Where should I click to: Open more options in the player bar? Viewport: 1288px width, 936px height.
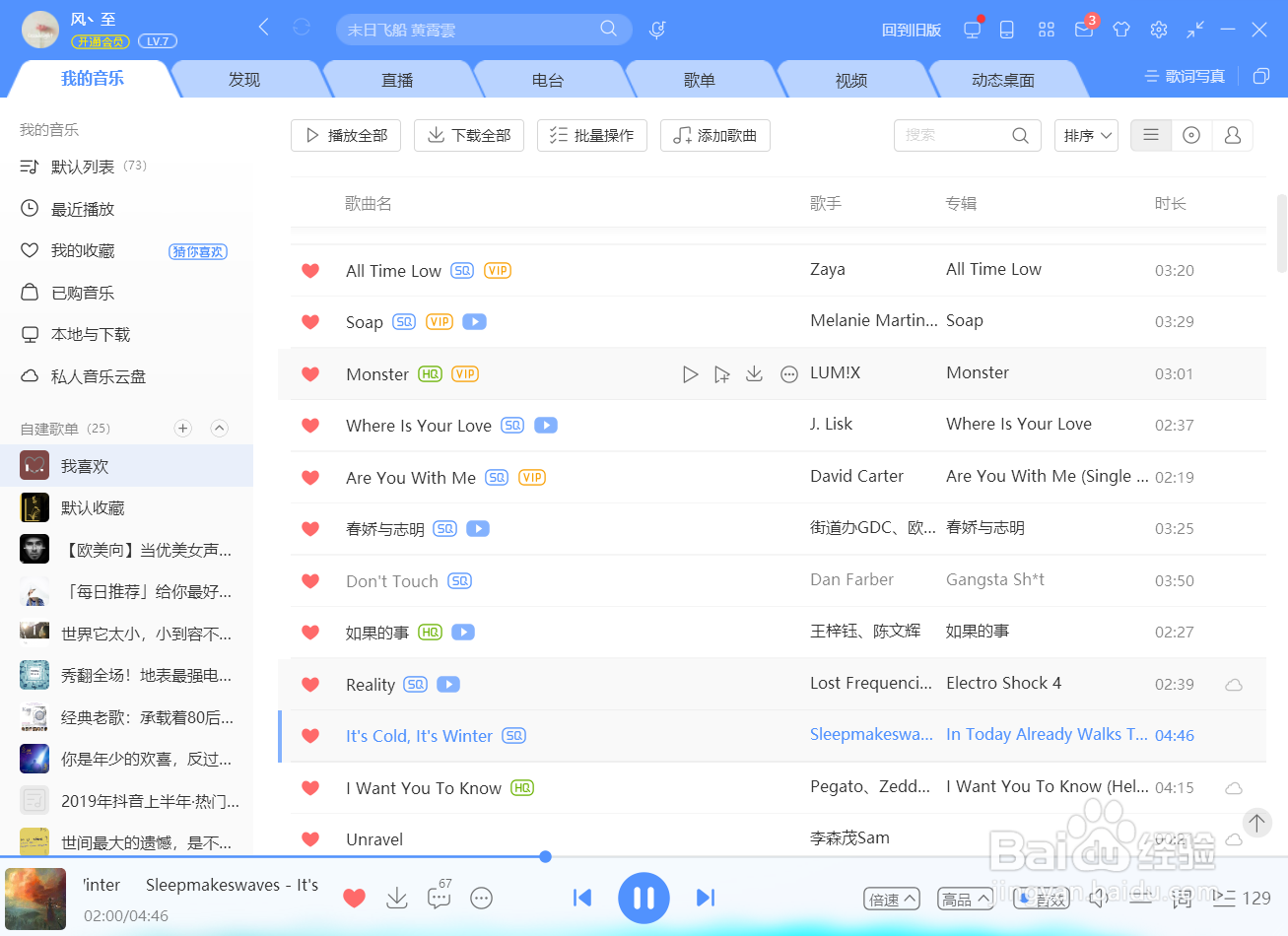[x=482, y=898]
